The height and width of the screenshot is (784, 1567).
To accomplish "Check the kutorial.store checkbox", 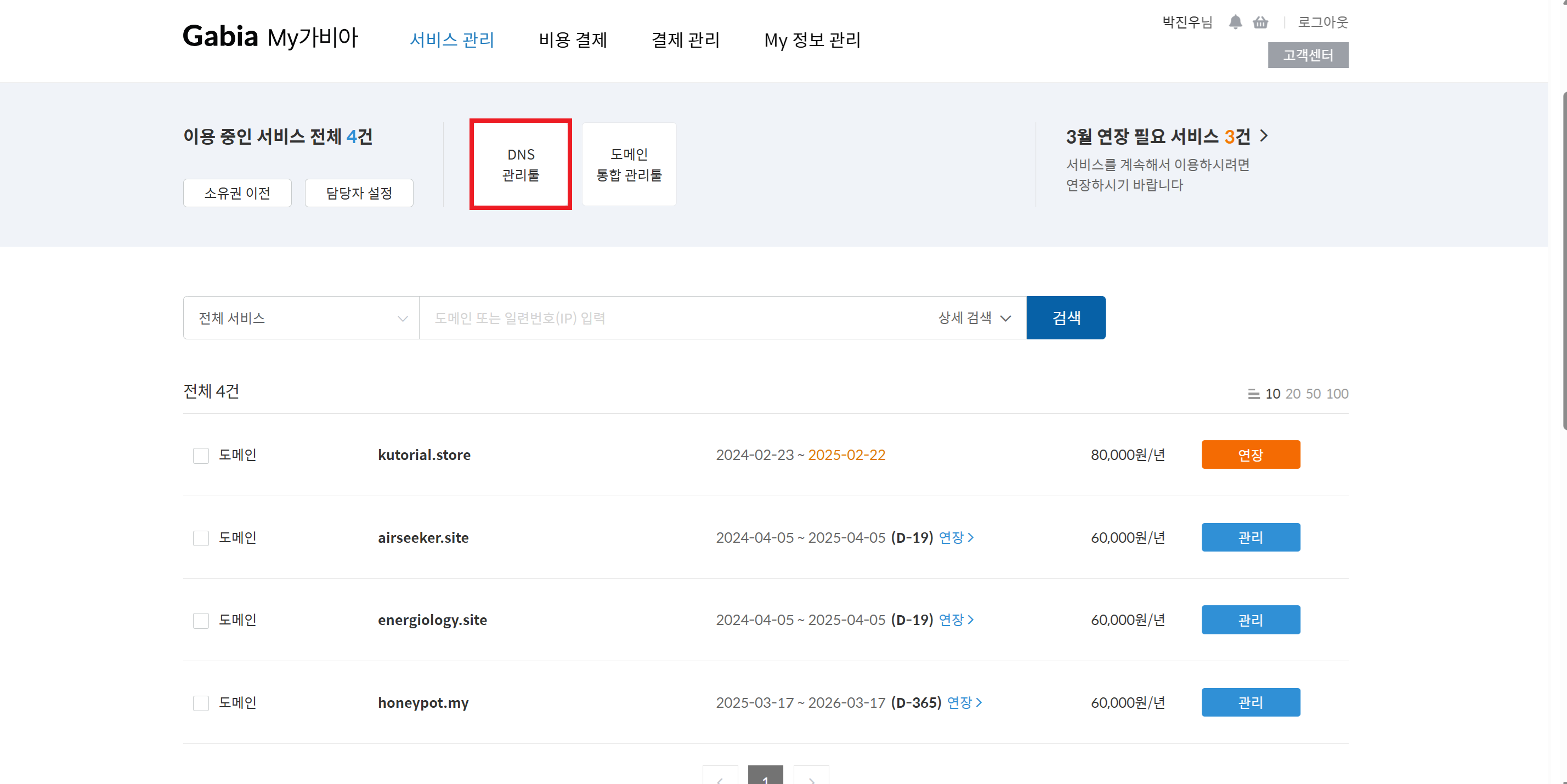I will point(201,456).
